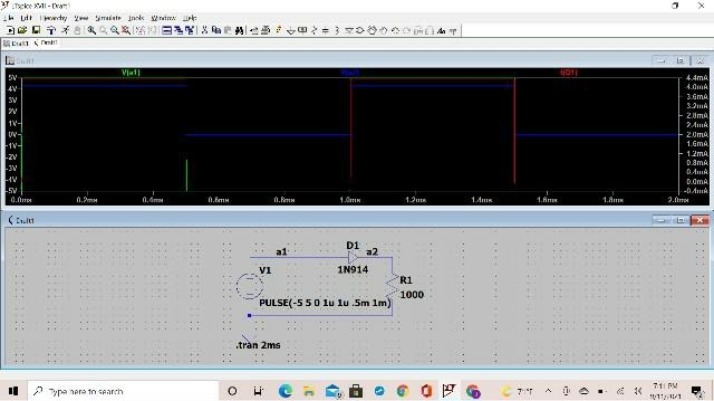Open the Mail app from the taskbar
This screenshot has height=401, width=714.
[x=333, y=391]
